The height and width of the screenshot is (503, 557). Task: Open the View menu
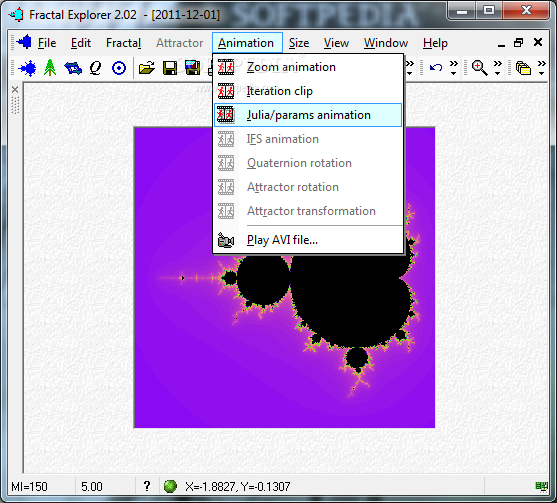[336, 43]
